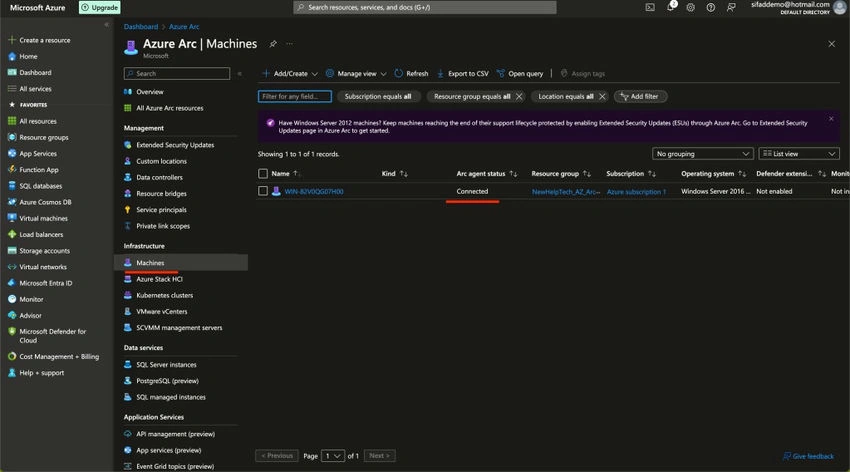Open All Azure Arc resources
Screen dimensions: 850x472
click(170, 108)
